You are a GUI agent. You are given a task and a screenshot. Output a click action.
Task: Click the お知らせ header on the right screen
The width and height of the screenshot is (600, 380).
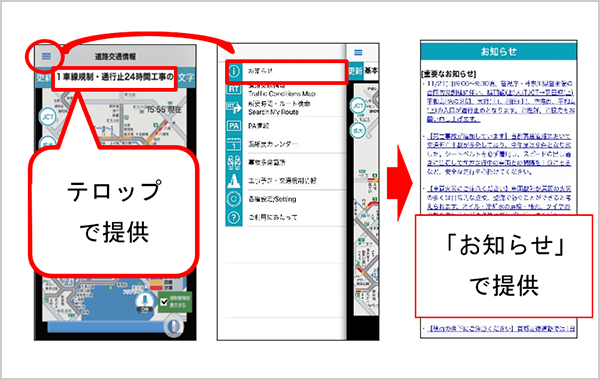499,51
